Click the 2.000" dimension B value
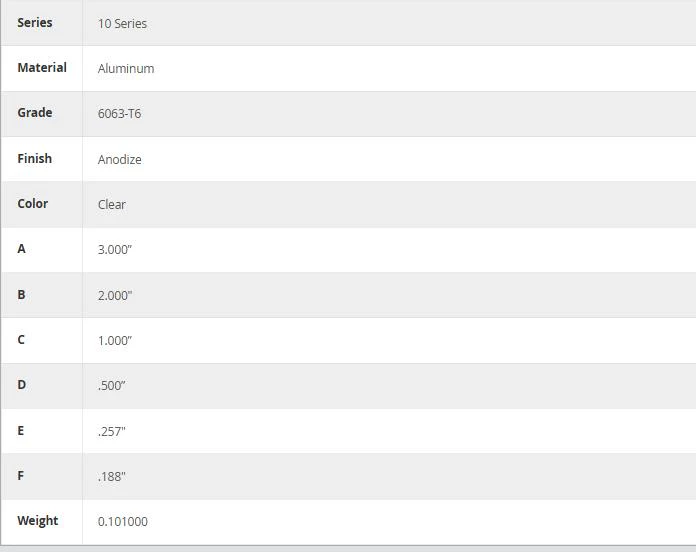The width and height of the screenshot is (696, 552). click(115, 296)
